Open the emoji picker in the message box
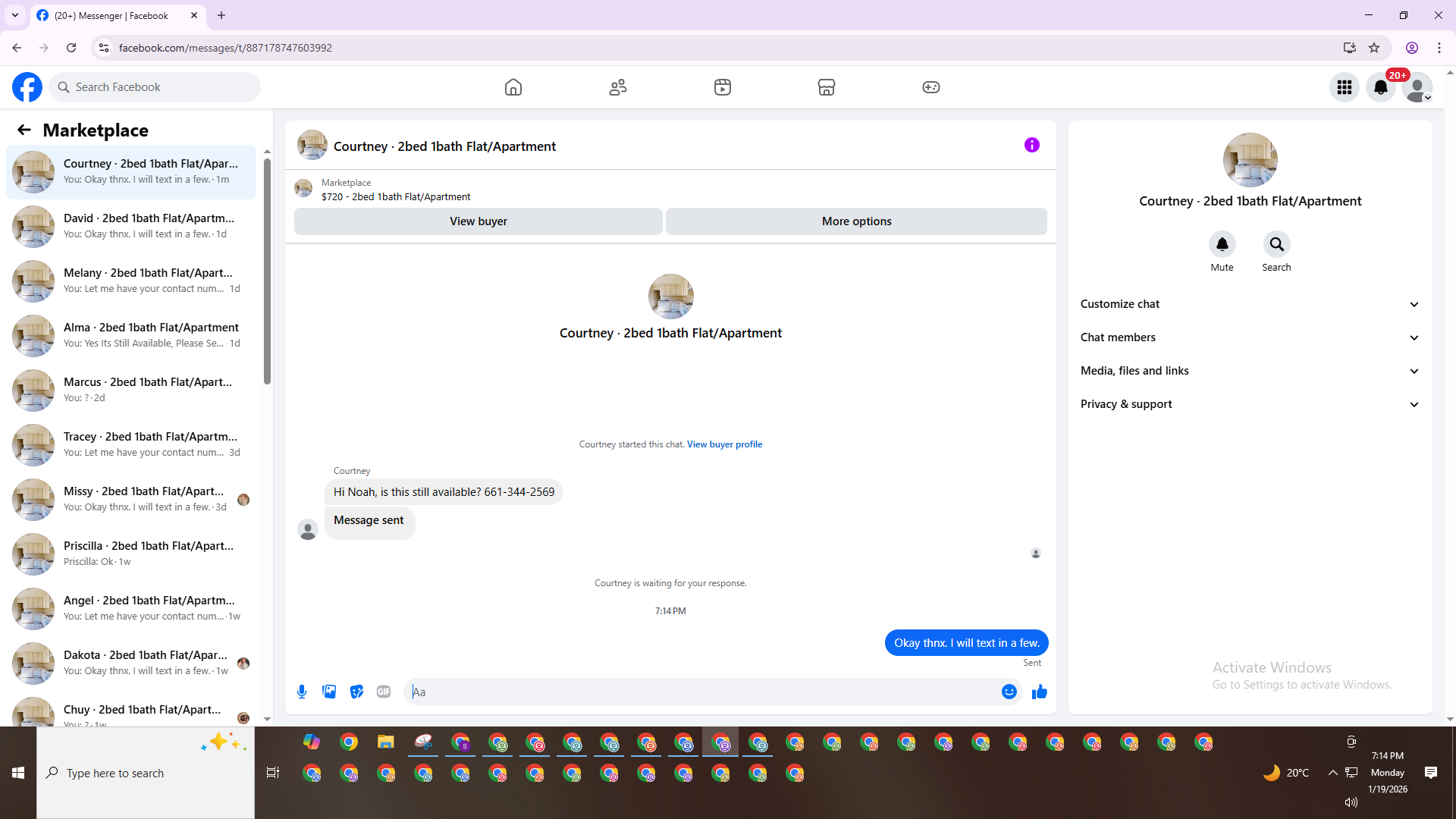 click(x=1009, y=692)
